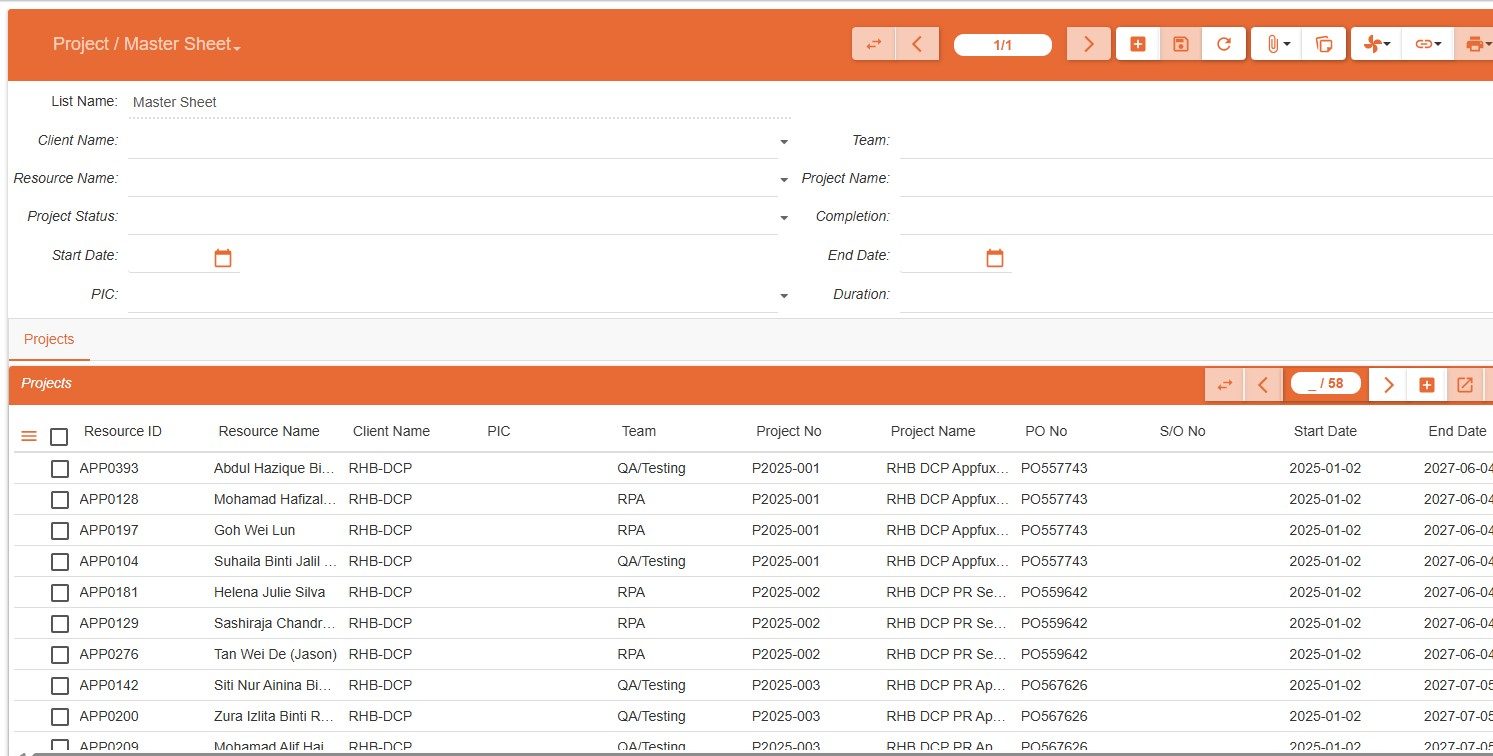
Task: Click the page number box showing / 58
Action: pos(1326,383)
